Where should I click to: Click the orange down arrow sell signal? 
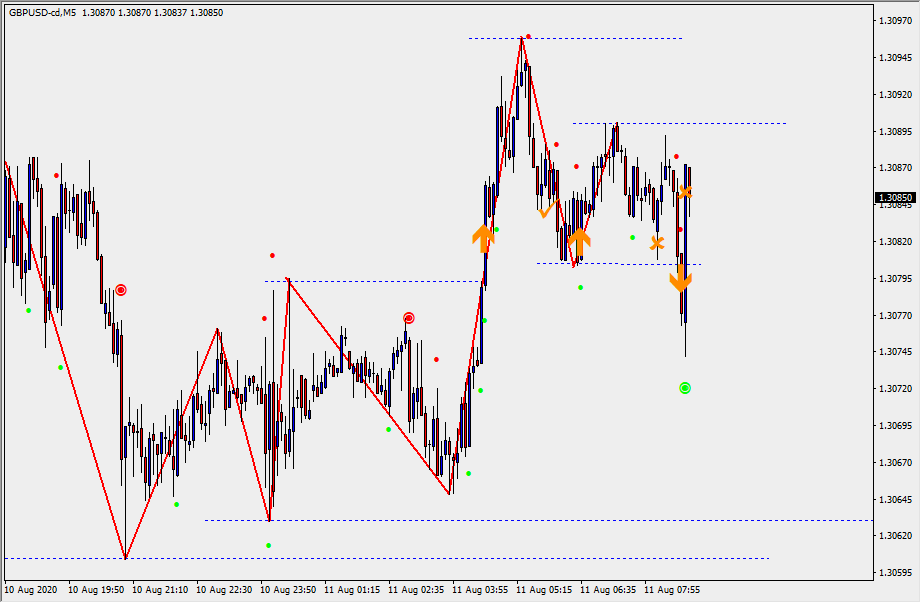tap(680, 278)
